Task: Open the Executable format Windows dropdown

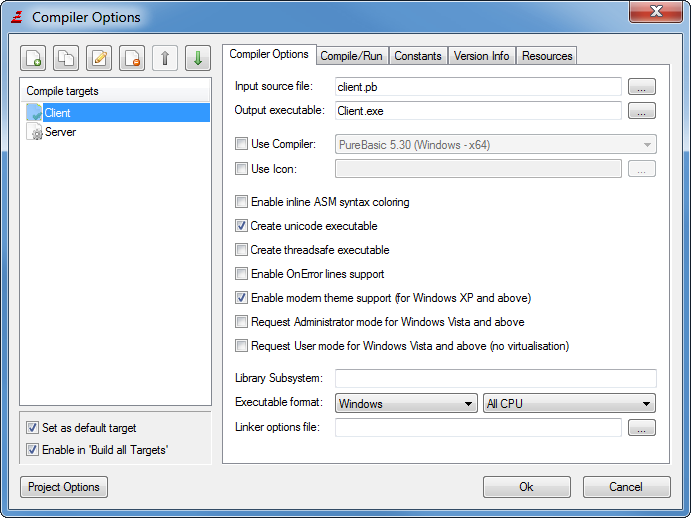Action: pos(406,404)
